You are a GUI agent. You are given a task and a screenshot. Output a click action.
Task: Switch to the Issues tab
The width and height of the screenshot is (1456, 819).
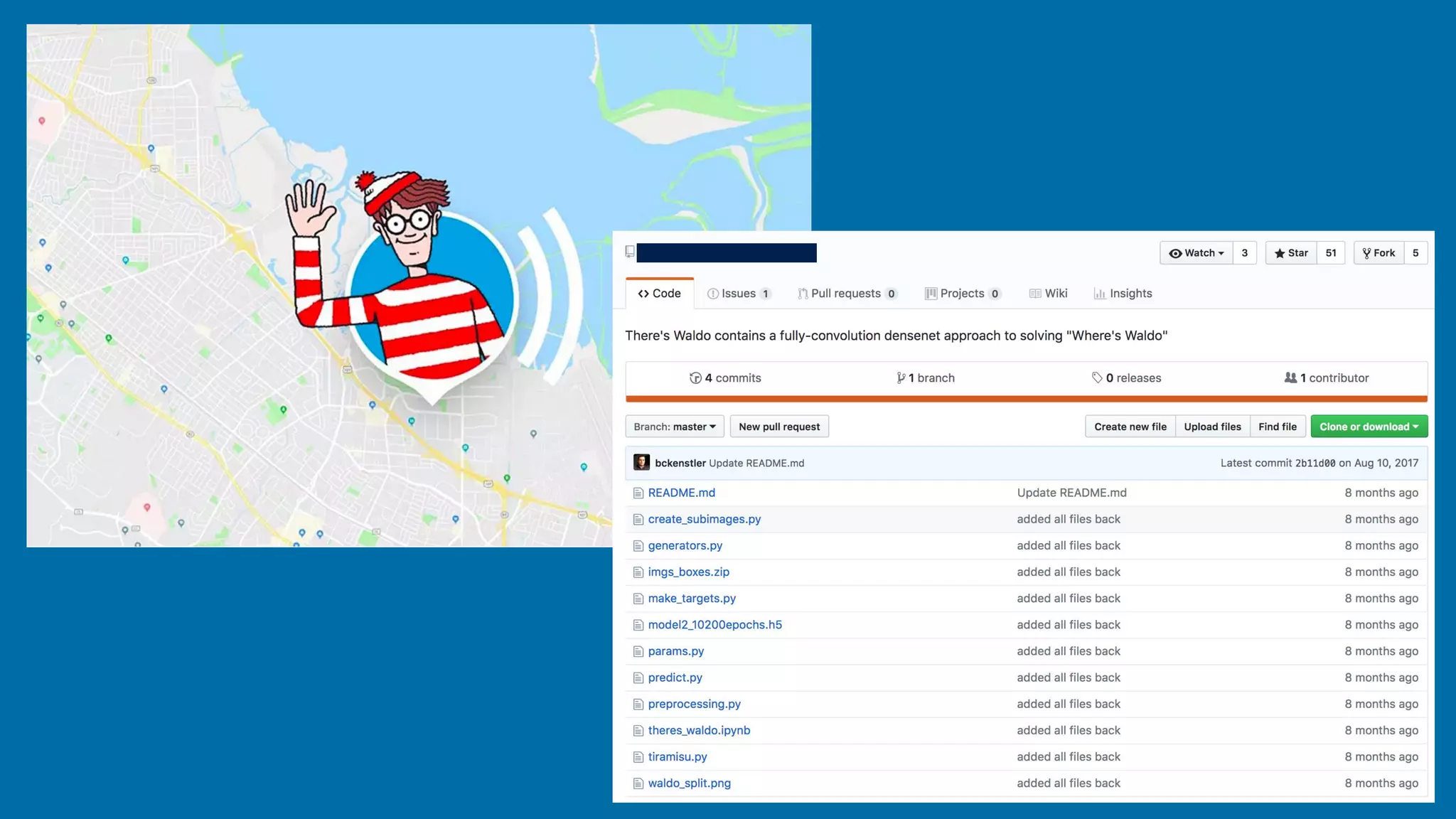(739, 294)
